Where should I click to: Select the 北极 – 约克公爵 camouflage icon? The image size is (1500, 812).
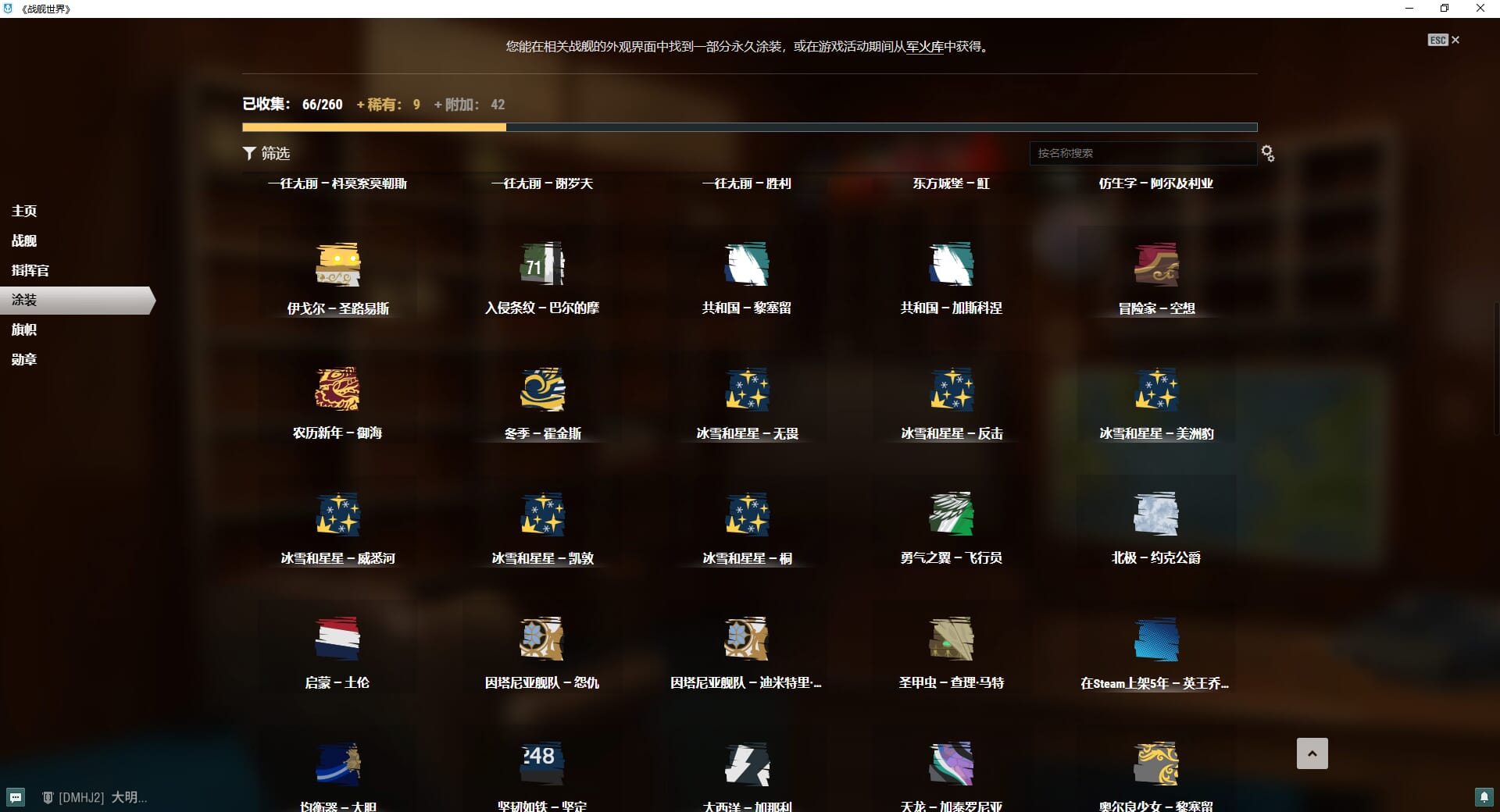click(1156, 515)
